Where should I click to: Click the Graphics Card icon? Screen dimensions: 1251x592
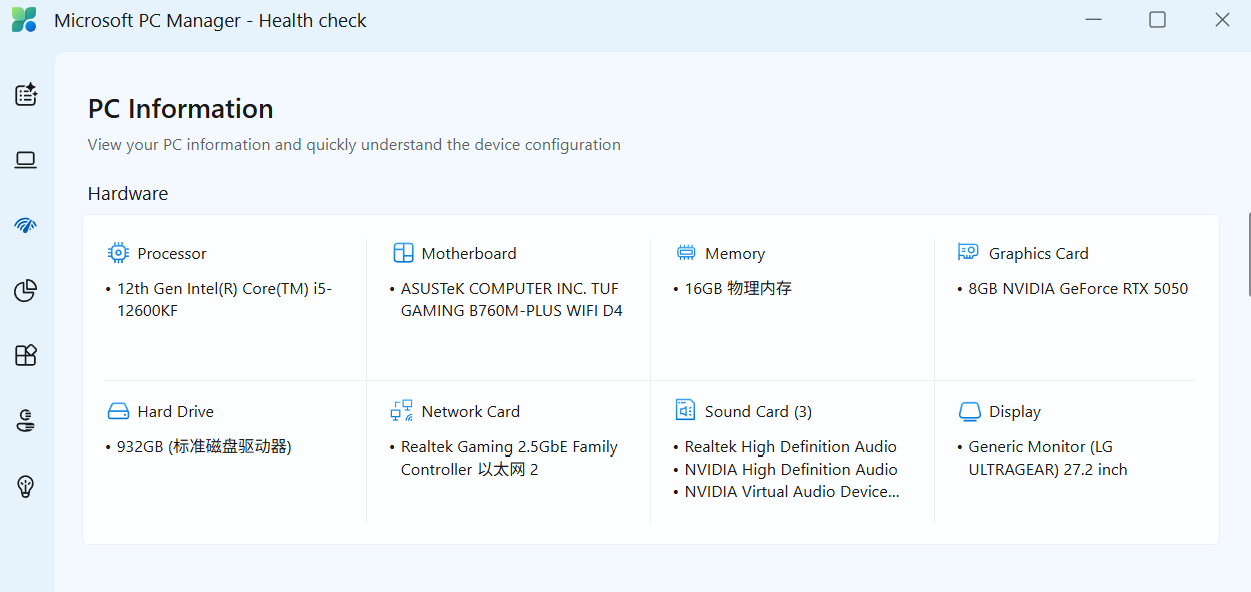pos(968,252)
